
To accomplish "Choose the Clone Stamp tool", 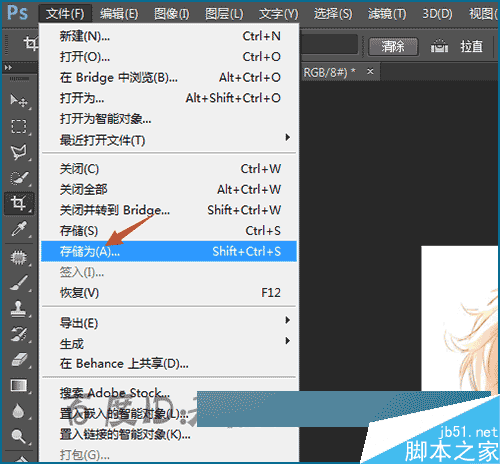I will click(19, 308).
